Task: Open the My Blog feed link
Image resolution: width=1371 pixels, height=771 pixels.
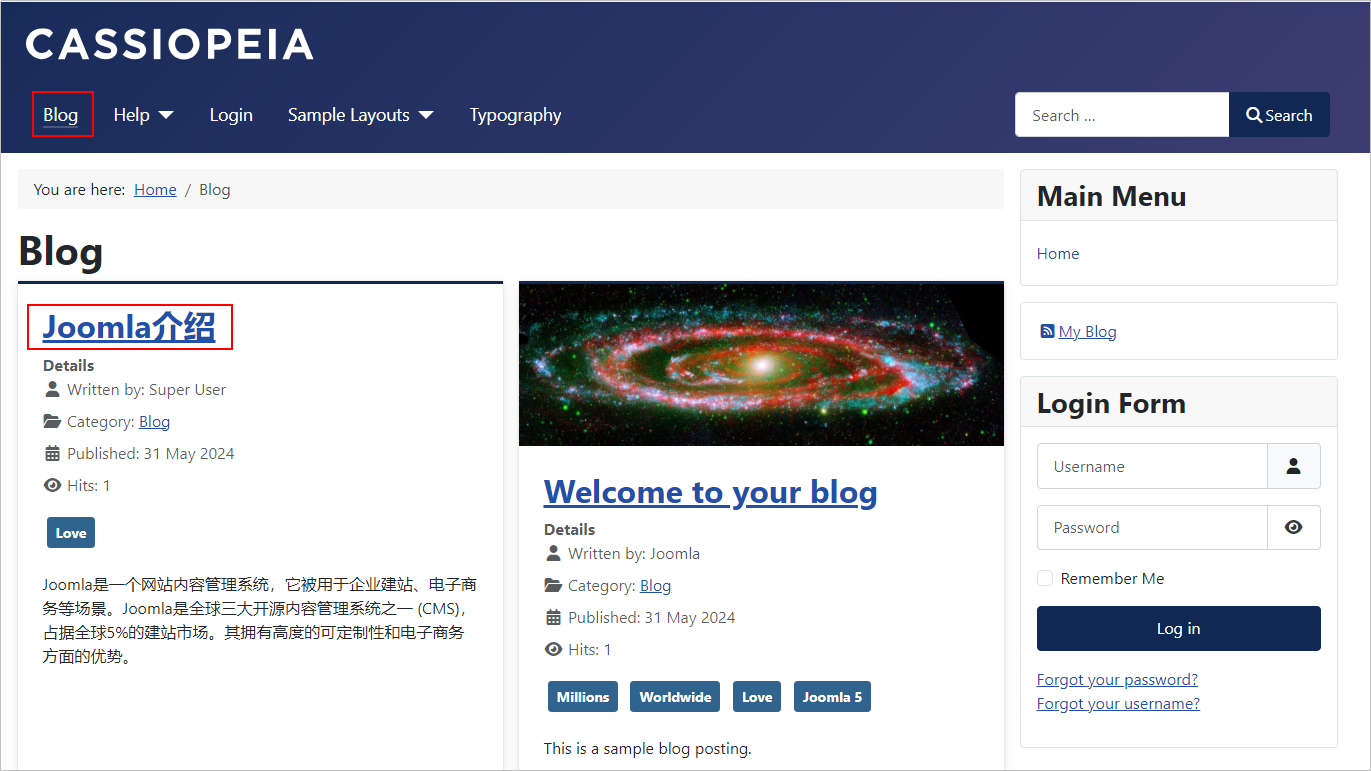Action: tap(1088, 331)
